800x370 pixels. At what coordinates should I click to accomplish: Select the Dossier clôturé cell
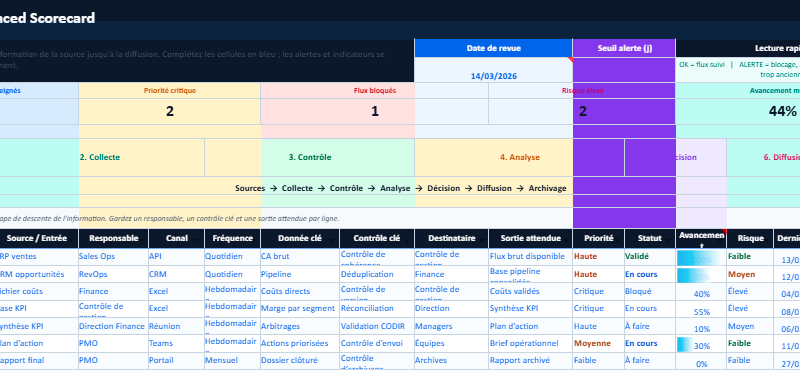[x=300, y=360]
